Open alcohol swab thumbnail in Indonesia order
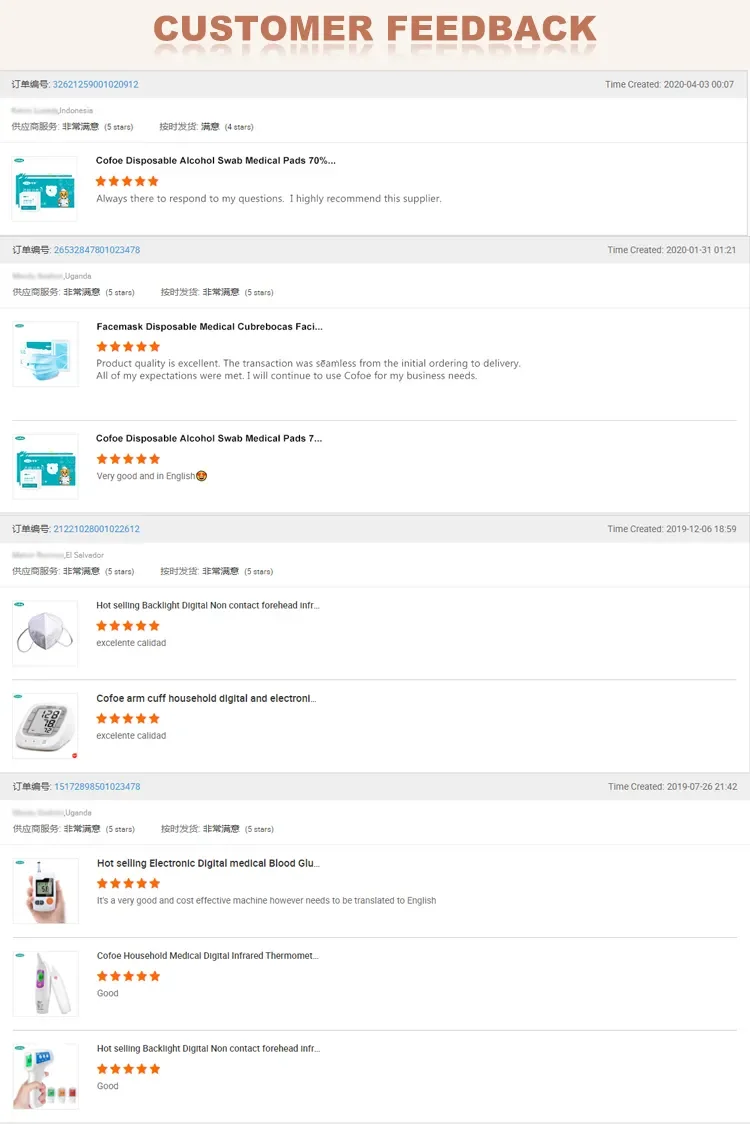 45,188
